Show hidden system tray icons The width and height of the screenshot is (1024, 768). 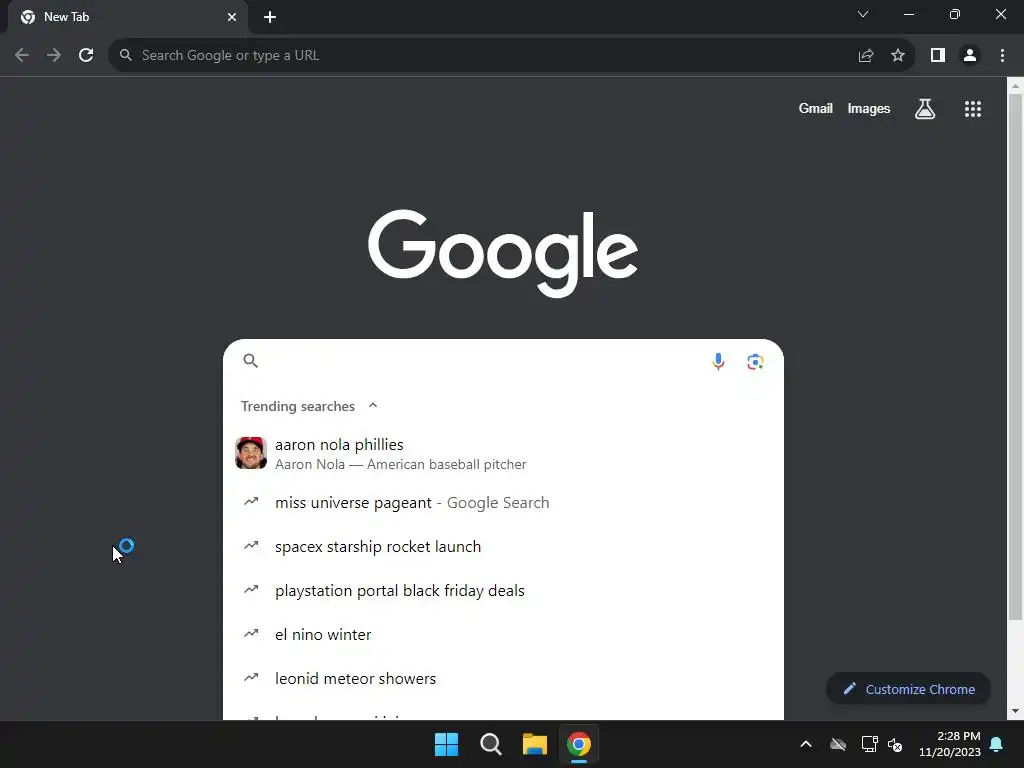click(x=806, y=744)
